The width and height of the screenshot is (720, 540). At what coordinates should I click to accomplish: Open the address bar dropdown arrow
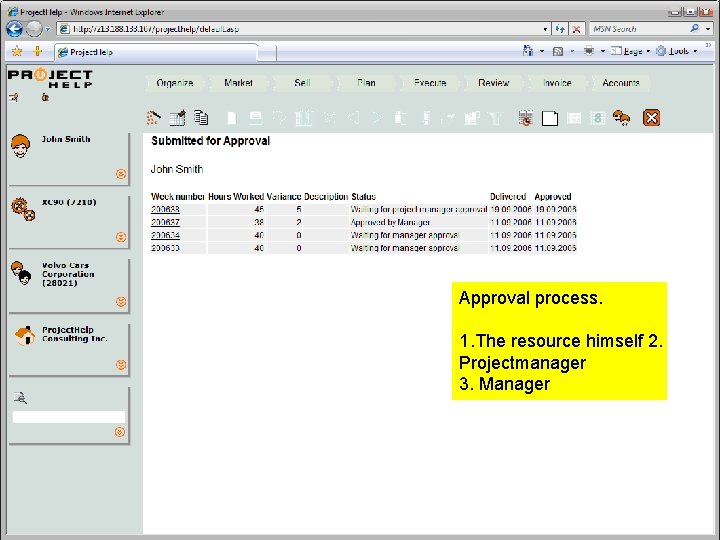coord(545,29)
